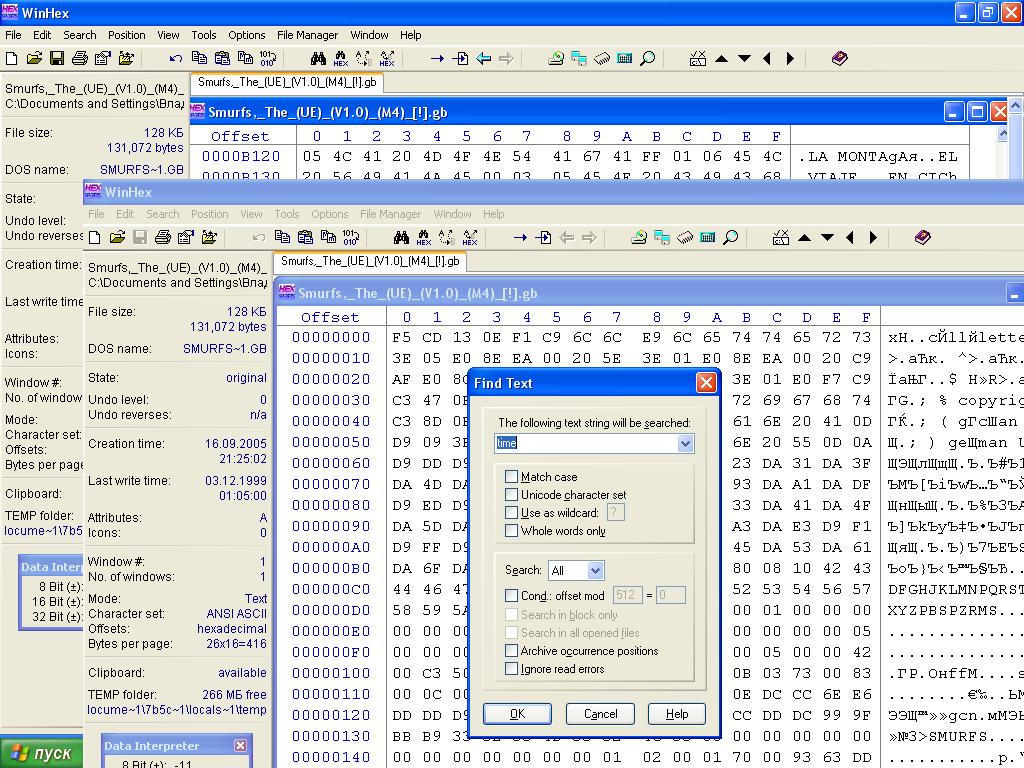Click Find Hex Values icon in back window
This screenshot has height=768, width=1024.
point(341,59)
